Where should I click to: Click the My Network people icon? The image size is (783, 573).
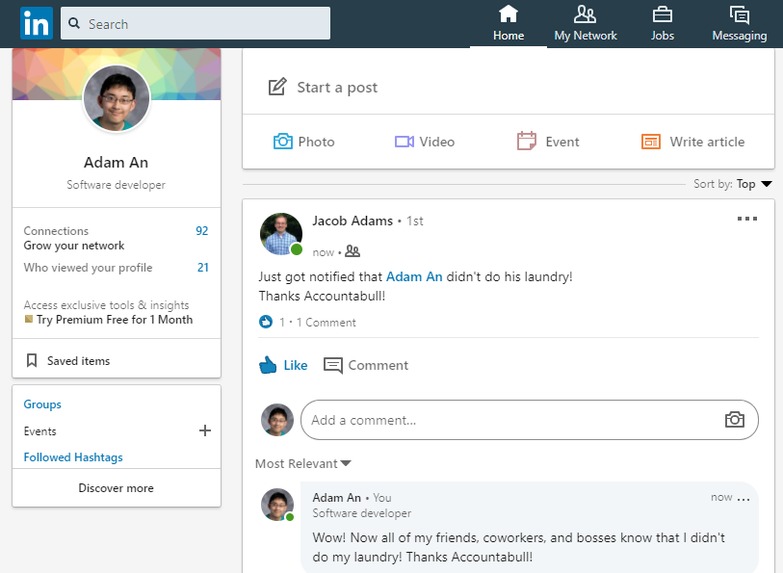585,14
